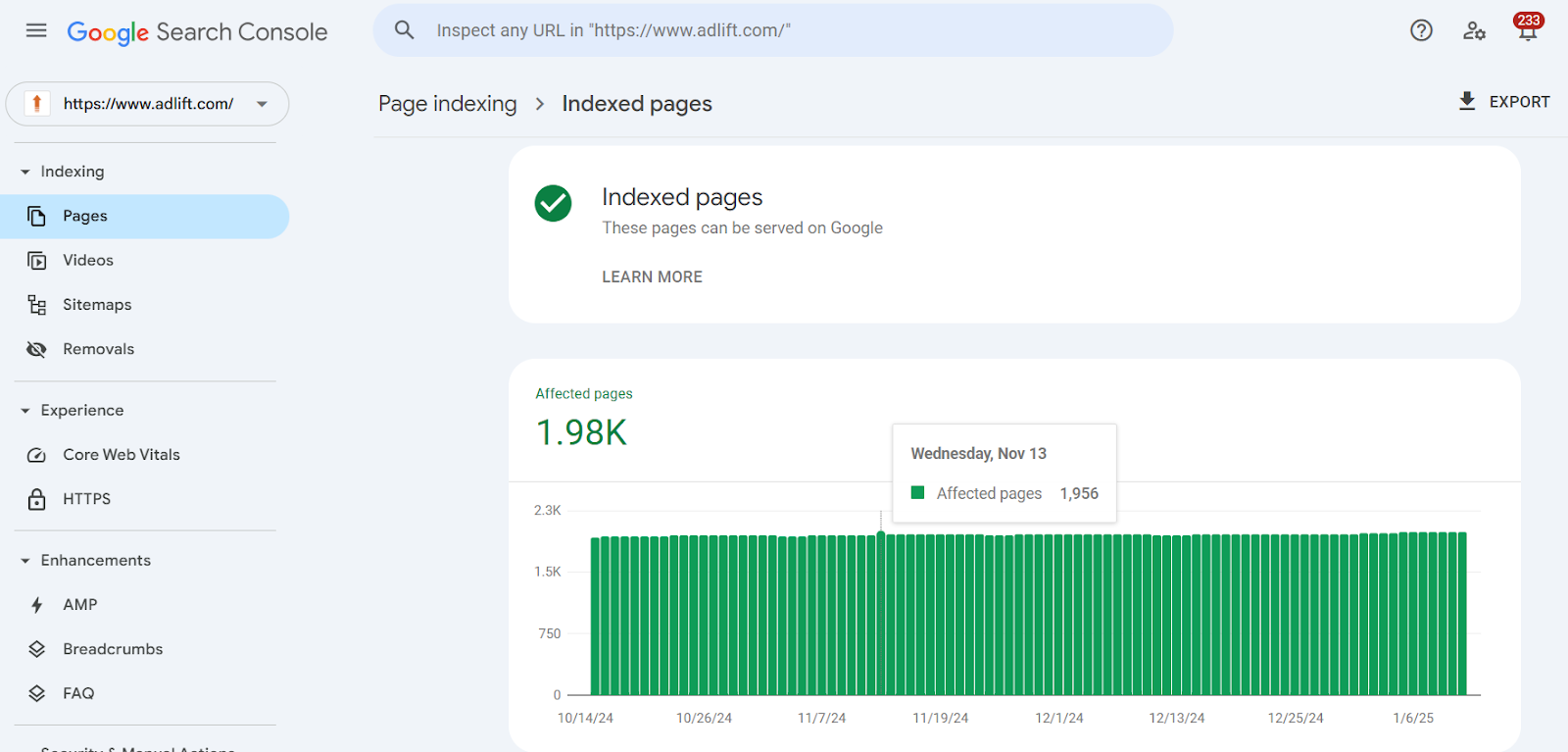Click the Google Search Console logo
This screenshot has width=1568, height=752.
coord(197,32)
